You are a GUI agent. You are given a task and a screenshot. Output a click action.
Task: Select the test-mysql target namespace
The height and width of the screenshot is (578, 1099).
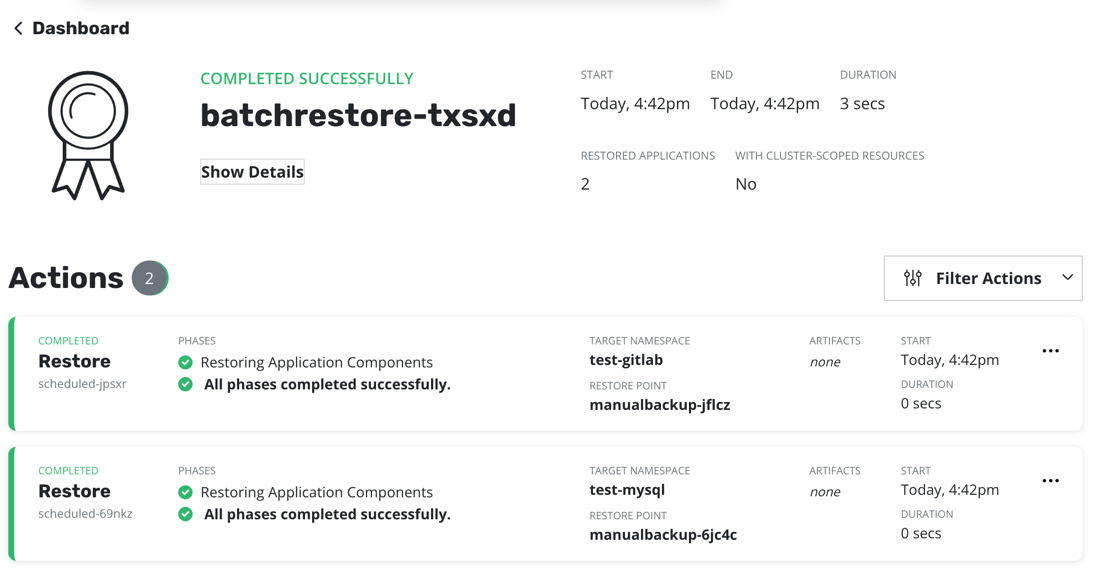(627, 490)
